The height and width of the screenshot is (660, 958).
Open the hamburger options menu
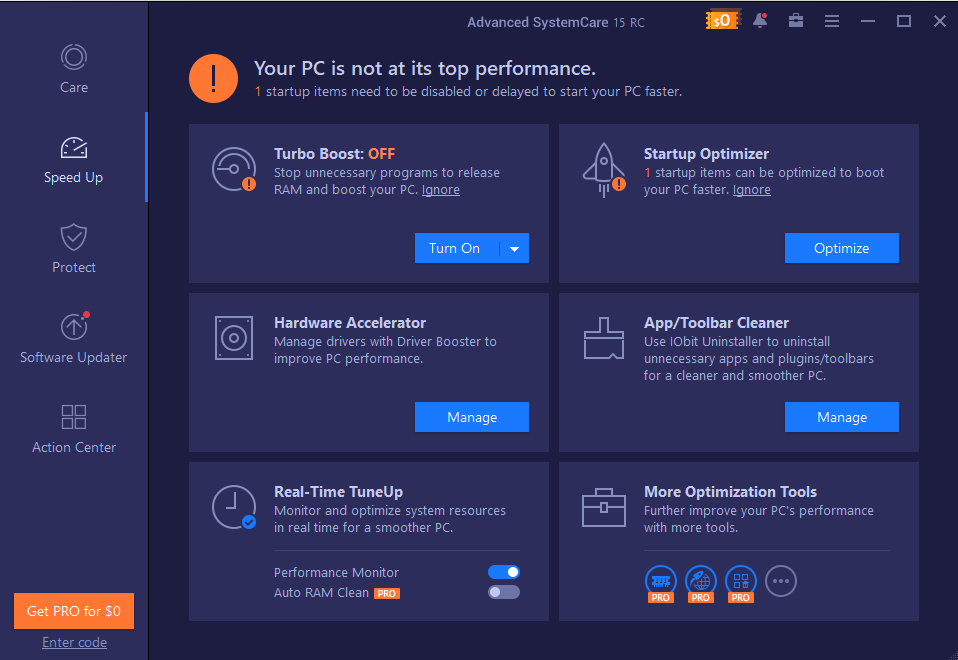[x=832, y=21]
